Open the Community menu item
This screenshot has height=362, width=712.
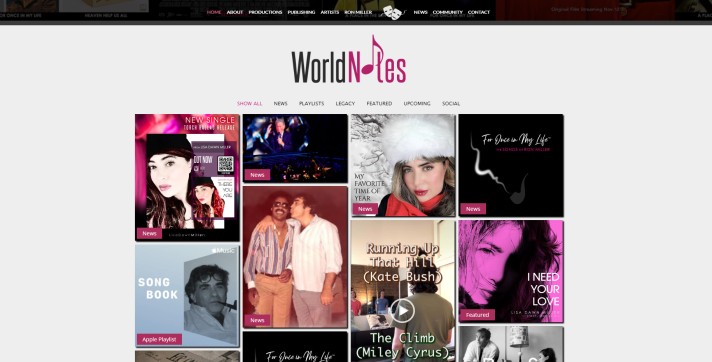447,12
